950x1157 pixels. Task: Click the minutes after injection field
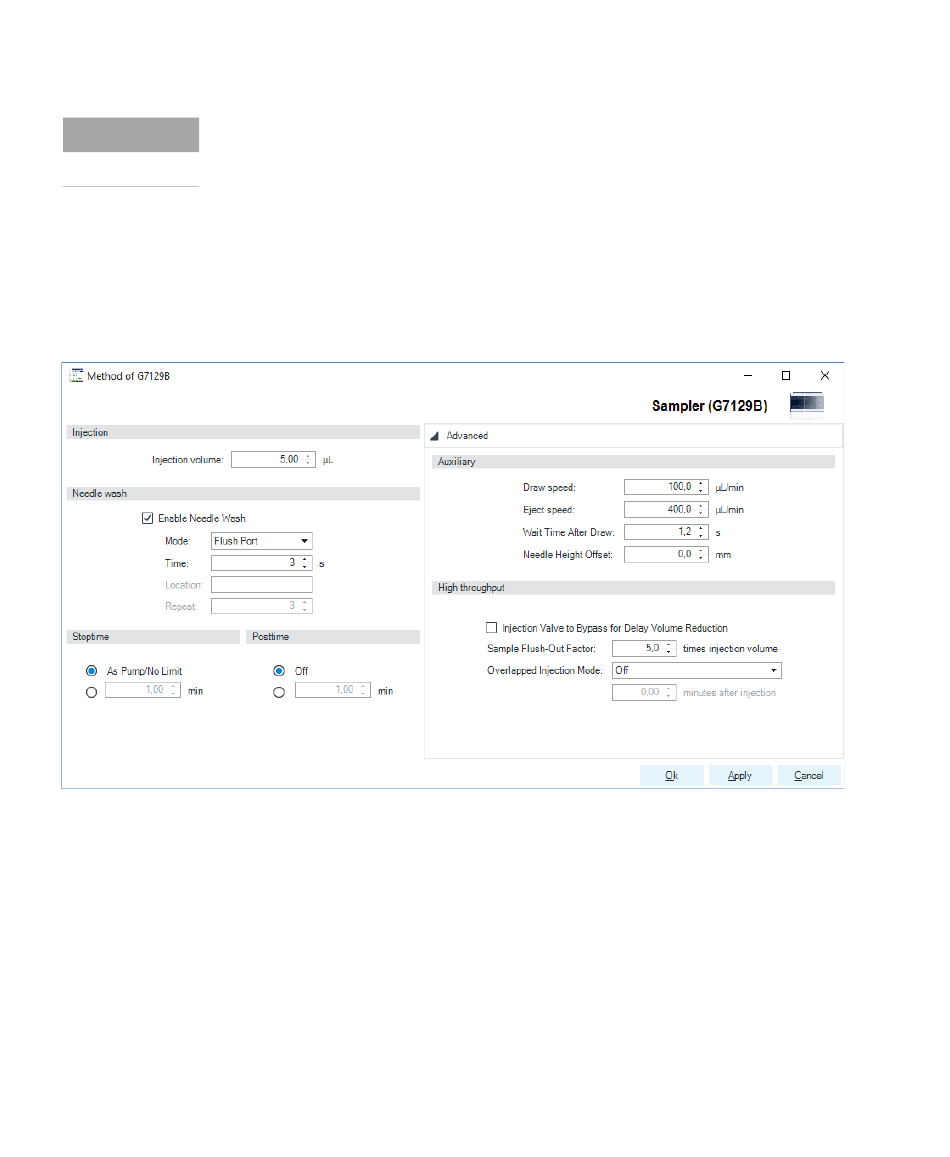coord(644,692)
